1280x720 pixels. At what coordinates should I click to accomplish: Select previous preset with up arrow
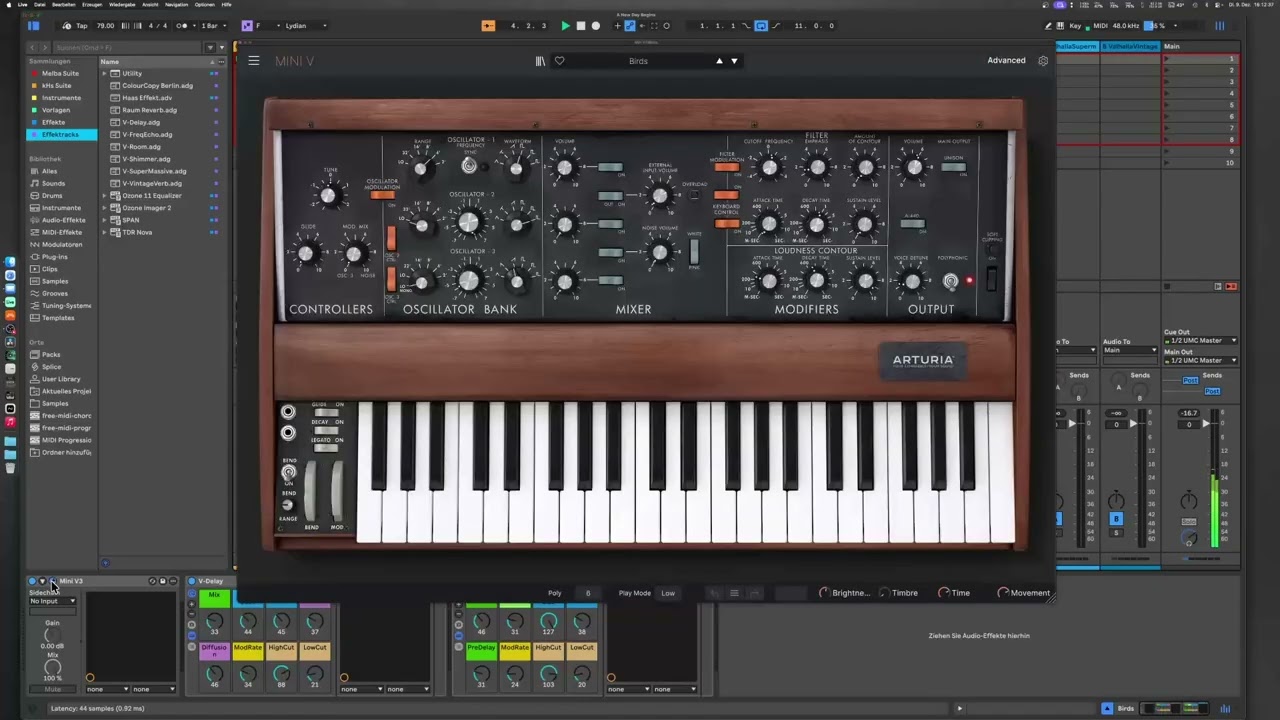click(719, 61)
